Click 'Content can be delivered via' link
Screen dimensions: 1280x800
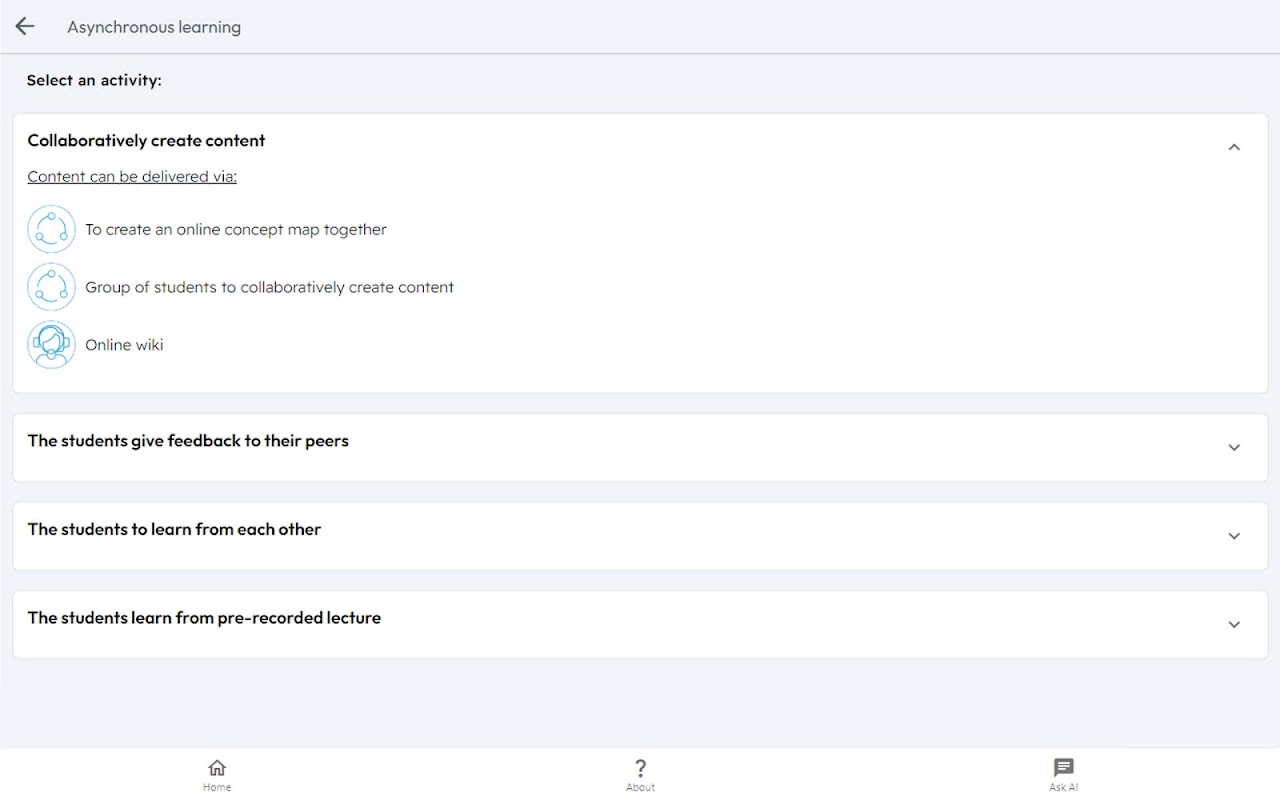(132, 177)
